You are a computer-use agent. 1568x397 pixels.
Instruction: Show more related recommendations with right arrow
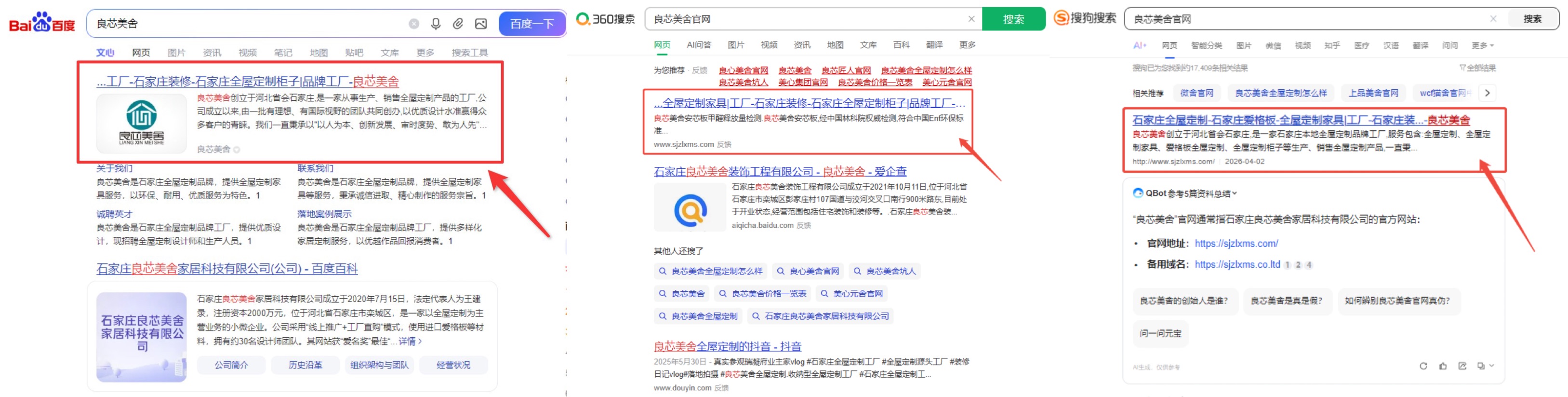[x=1487, y=93]
